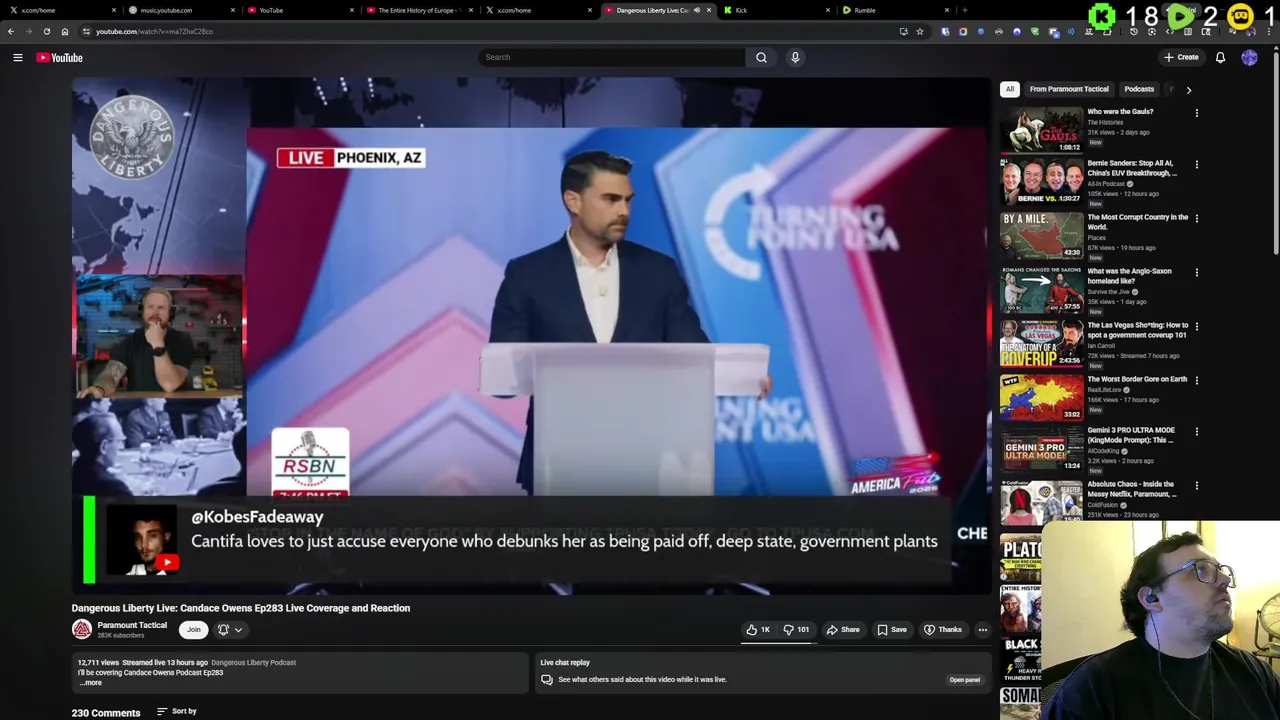Bookmark this page with the star icon
This screenshot has height=720, width=1280.
pos(920,31)
